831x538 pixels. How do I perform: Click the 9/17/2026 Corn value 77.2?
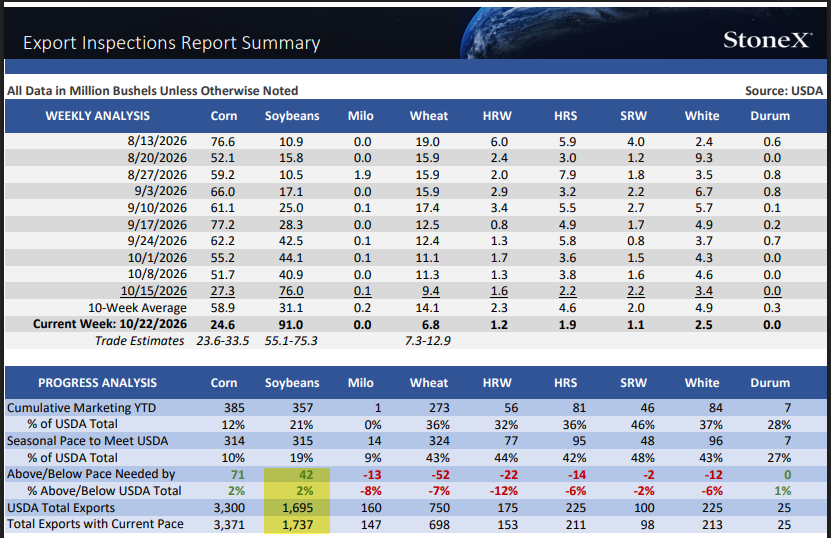(223, 225)
